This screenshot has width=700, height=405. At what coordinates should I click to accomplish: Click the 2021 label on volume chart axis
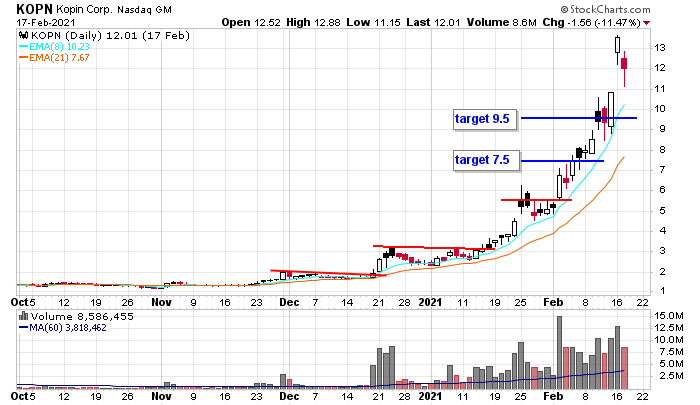tap(430, 396)
